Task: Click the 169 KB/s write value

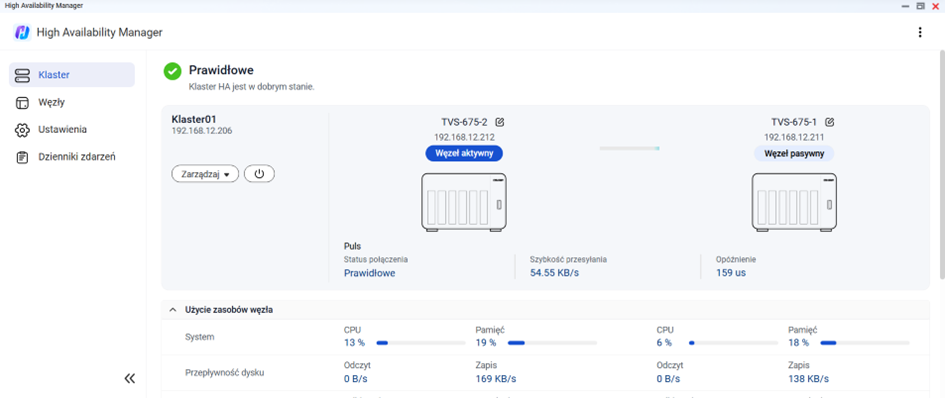Action: pyautogui.click(x=496, y=379)
